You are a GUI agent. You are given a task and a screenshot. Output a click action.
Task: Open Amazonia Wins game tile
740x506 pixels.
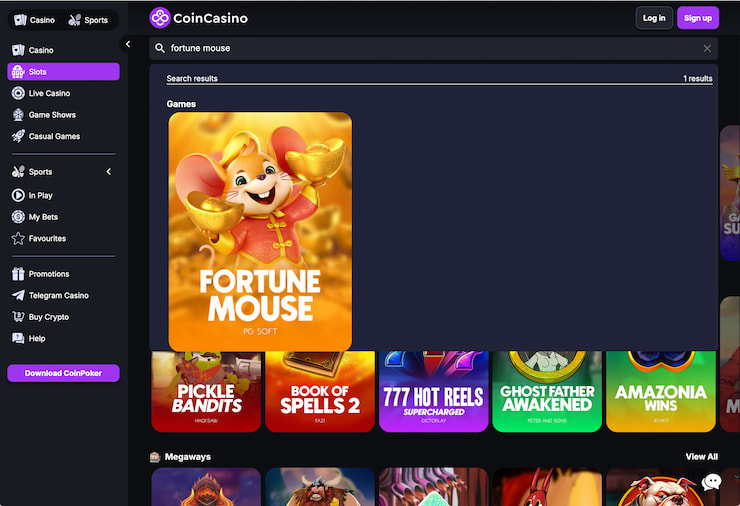[661, 391]
